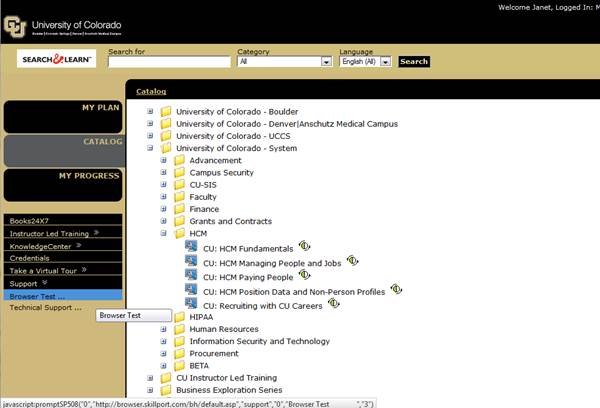Expand the Finance folder node
The width and height of the screenshot is (600, 408).
[163, 209]
